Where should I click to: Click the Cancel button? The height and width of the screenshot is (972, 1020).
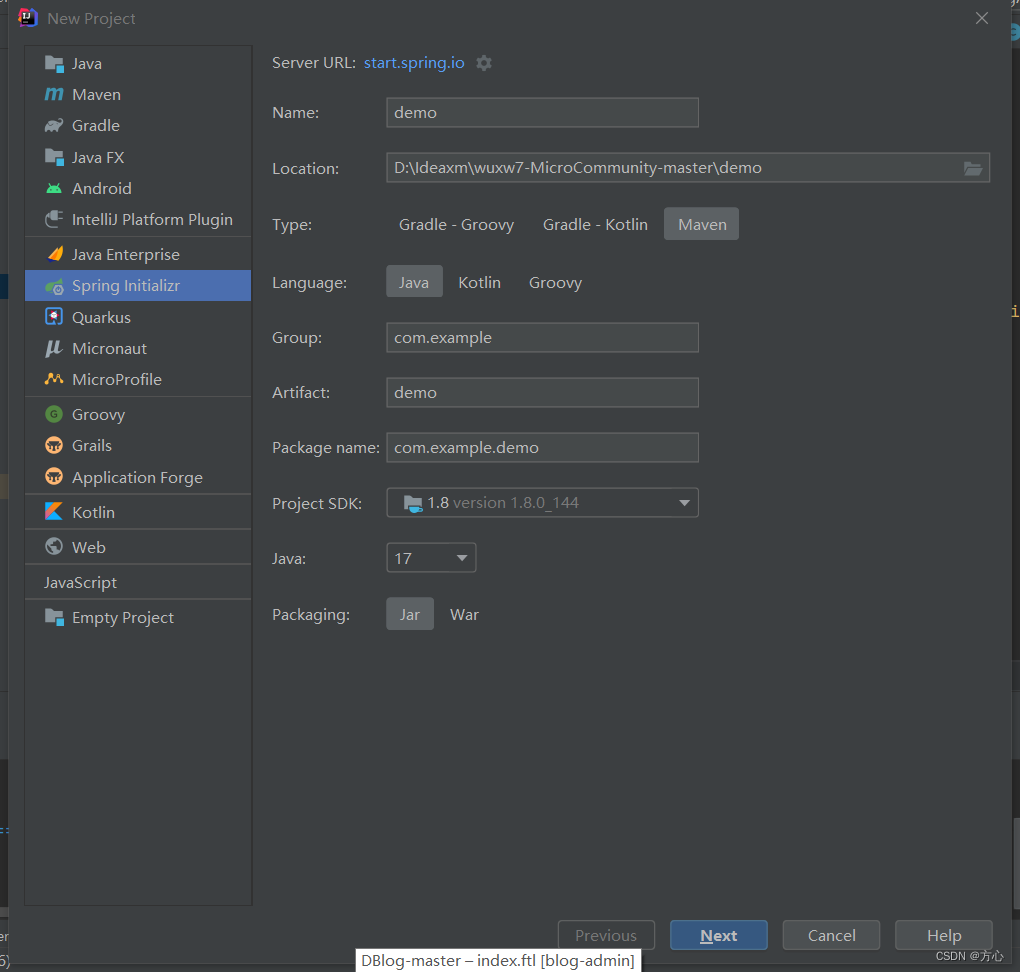pos(831,935)
